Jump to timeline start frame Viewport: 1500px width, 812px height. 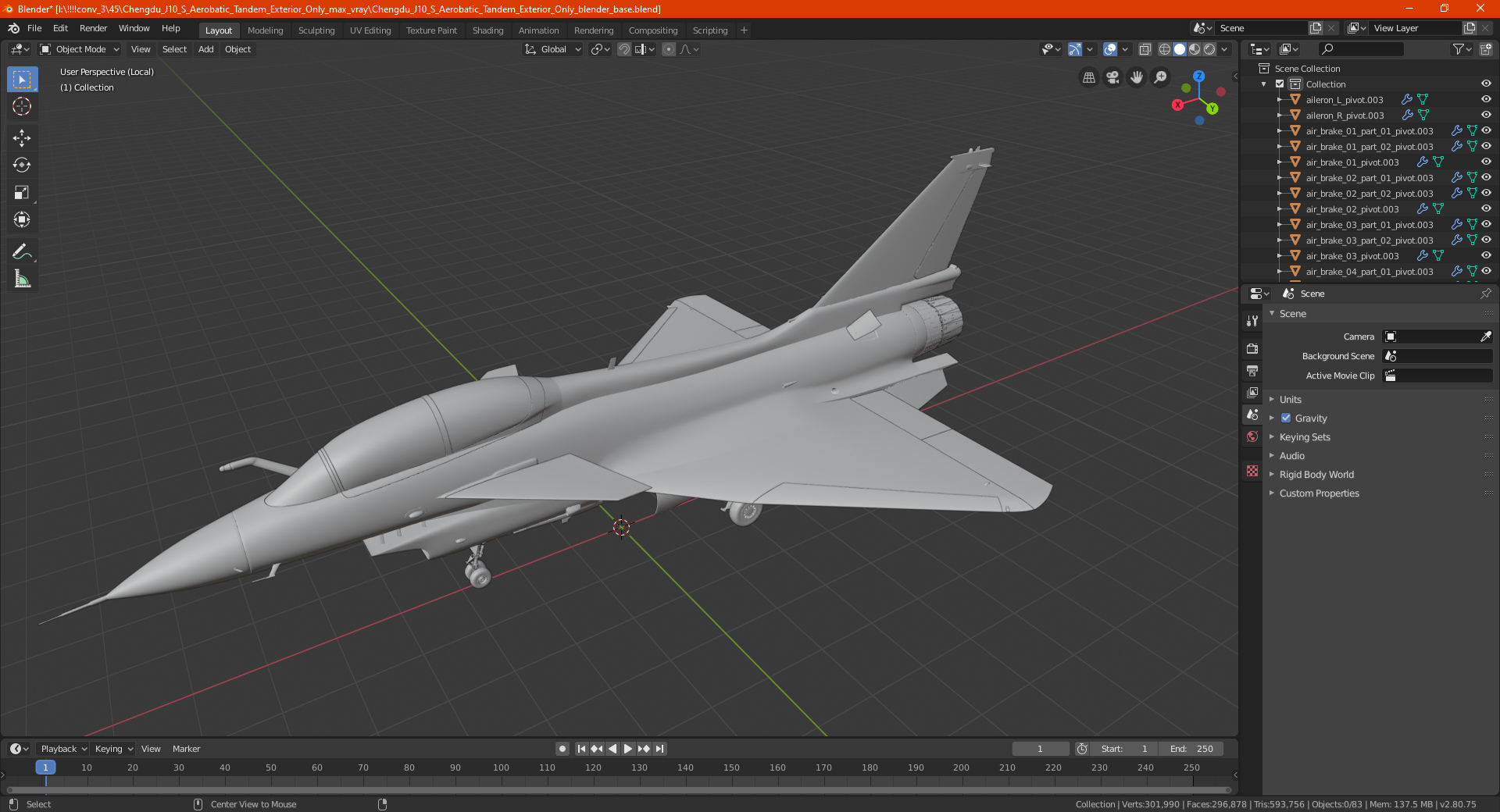click(x=581, y=749)
